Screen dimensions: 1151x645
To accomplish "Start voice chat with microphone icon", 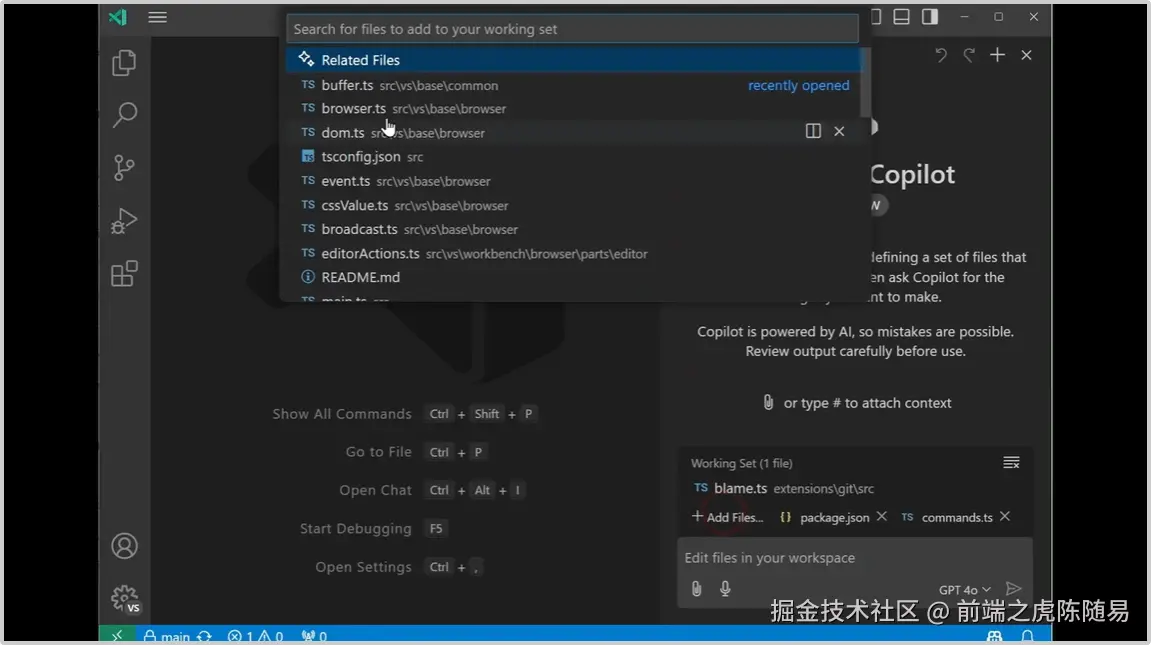I will [725, 588].
